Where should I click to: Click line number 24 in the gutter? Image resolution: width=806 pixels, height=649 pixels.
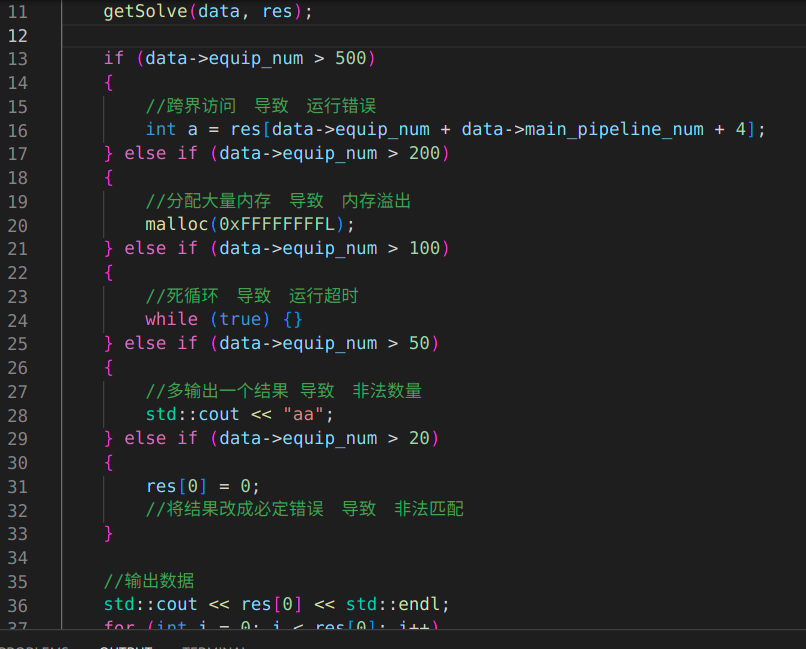point(18,319)
